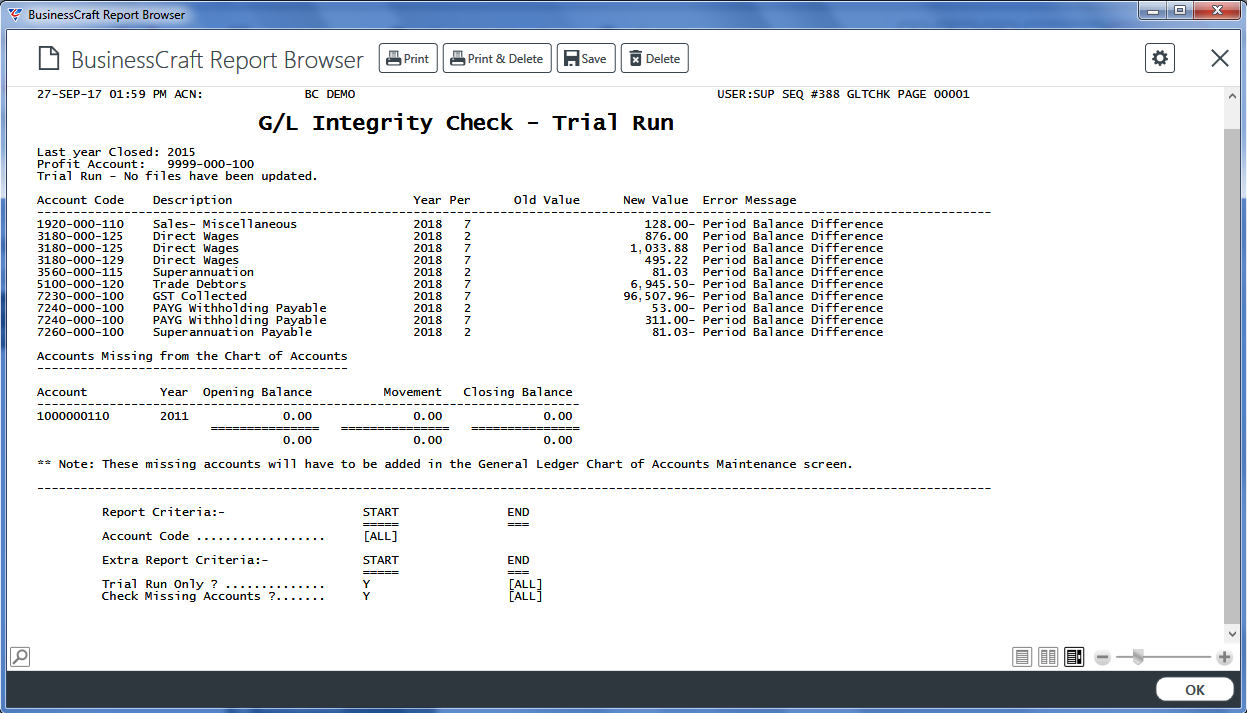Viewport: 1247px width, 713px height.
Task: Click the note about adding missing accounts
Action: click(445, 464)
